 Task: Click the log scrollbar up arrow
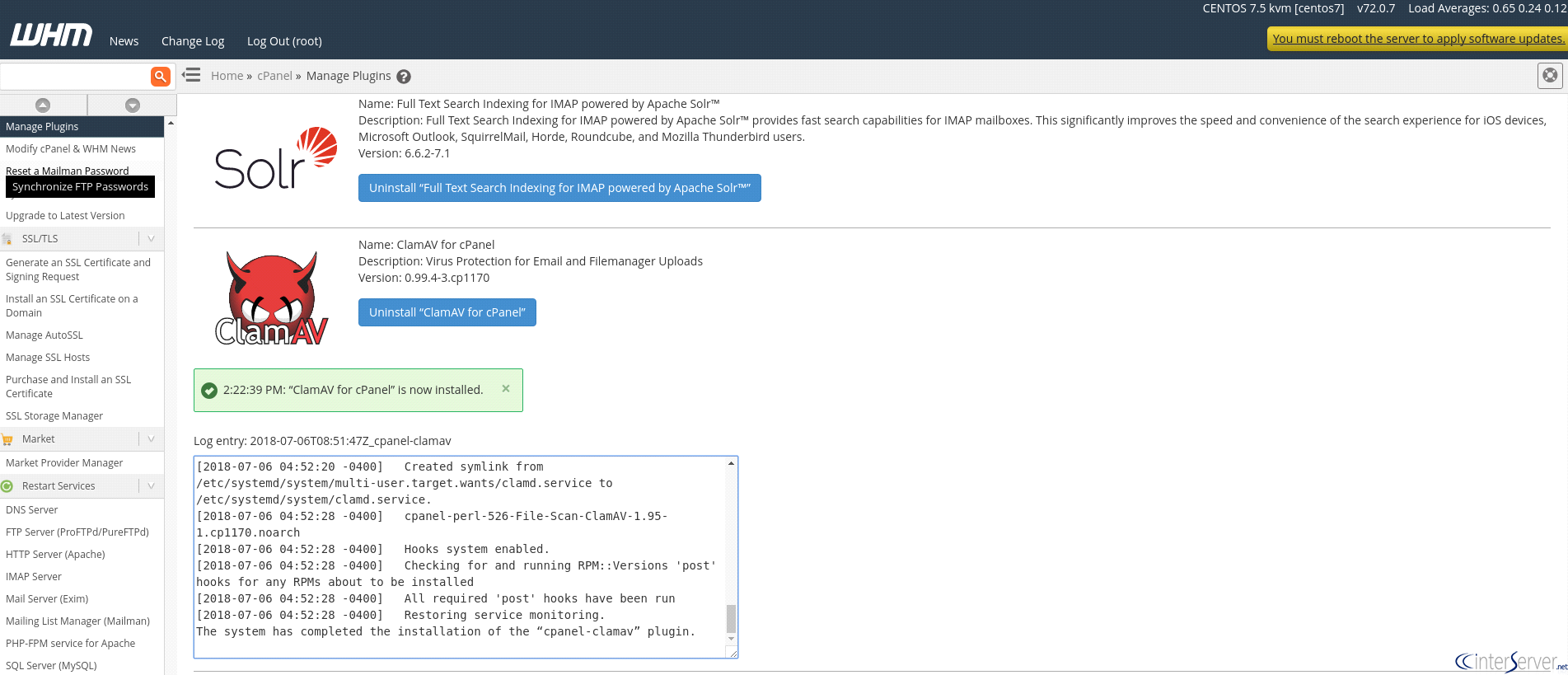(x=731, y=464)
